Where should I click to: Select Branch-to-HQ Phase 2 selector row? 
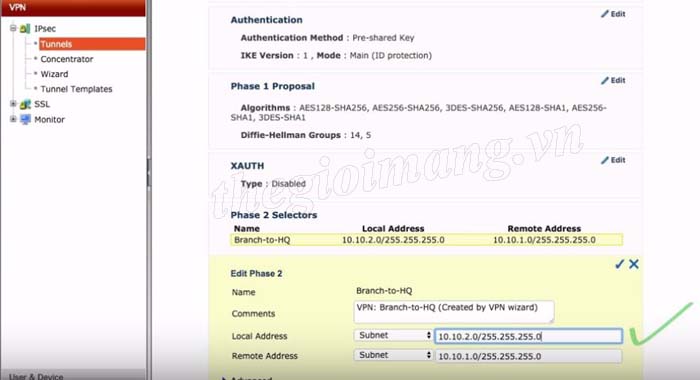[426, 240]
